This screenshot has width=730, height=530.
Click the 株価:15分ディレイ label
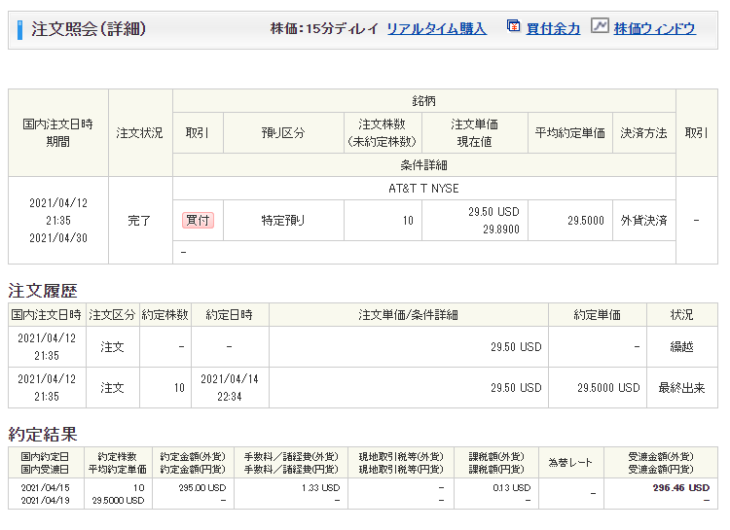pyautogui.click(x=324, y=29)
